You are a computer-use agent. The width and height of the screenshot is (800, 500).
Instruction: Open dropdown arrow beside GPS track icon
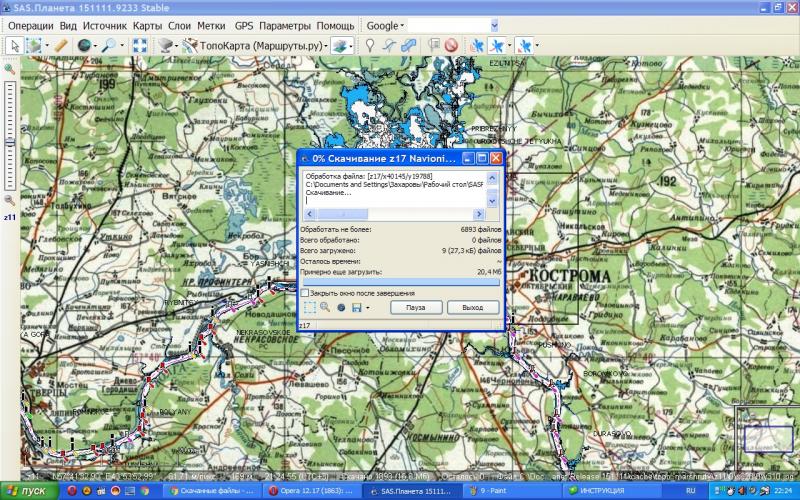[x=509, y=46]
